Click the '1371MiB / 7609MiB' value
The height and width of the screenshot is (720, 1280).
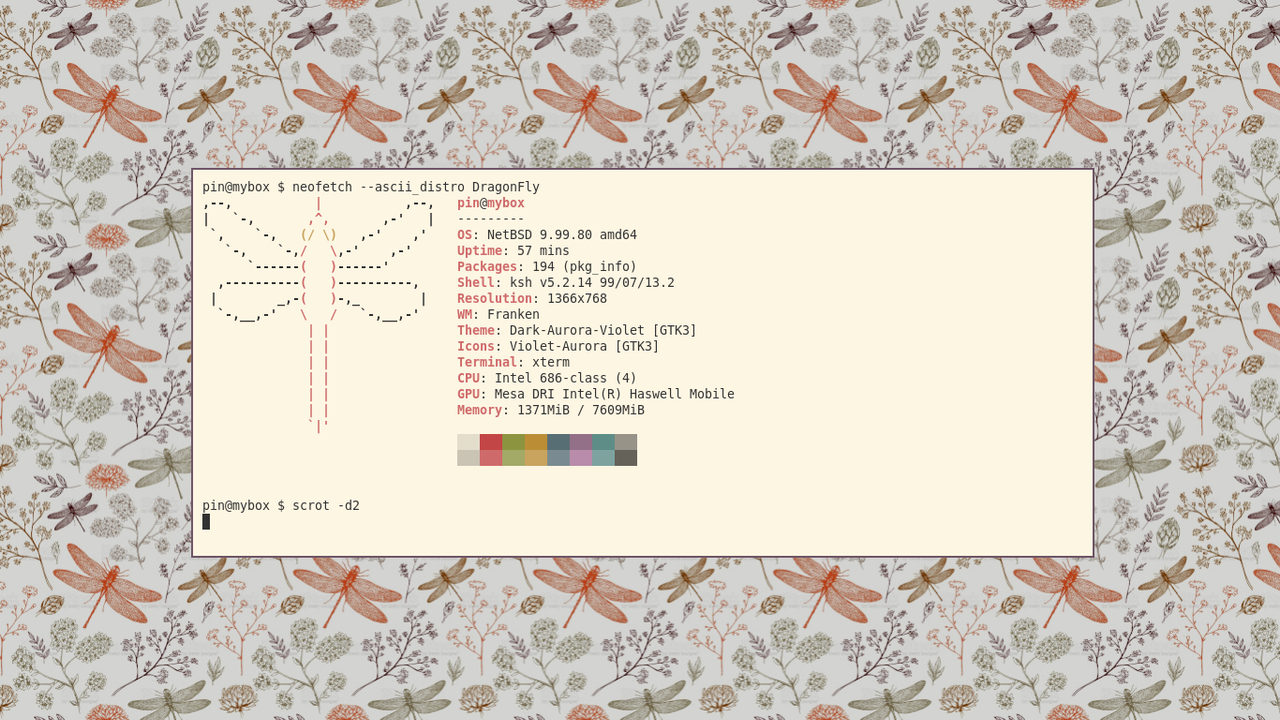581,411
